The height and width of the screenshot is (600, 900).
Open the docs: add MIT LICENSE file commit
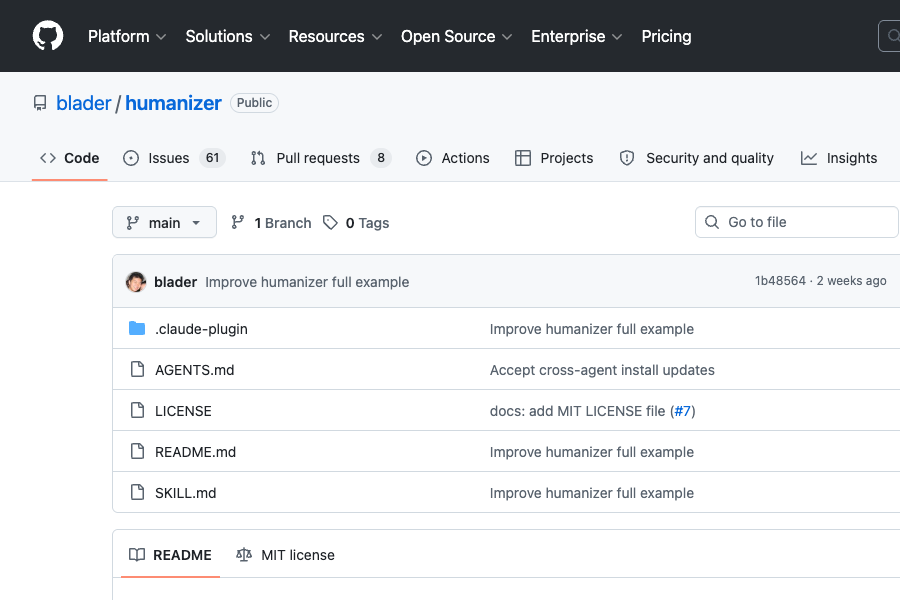click(577, 411)
